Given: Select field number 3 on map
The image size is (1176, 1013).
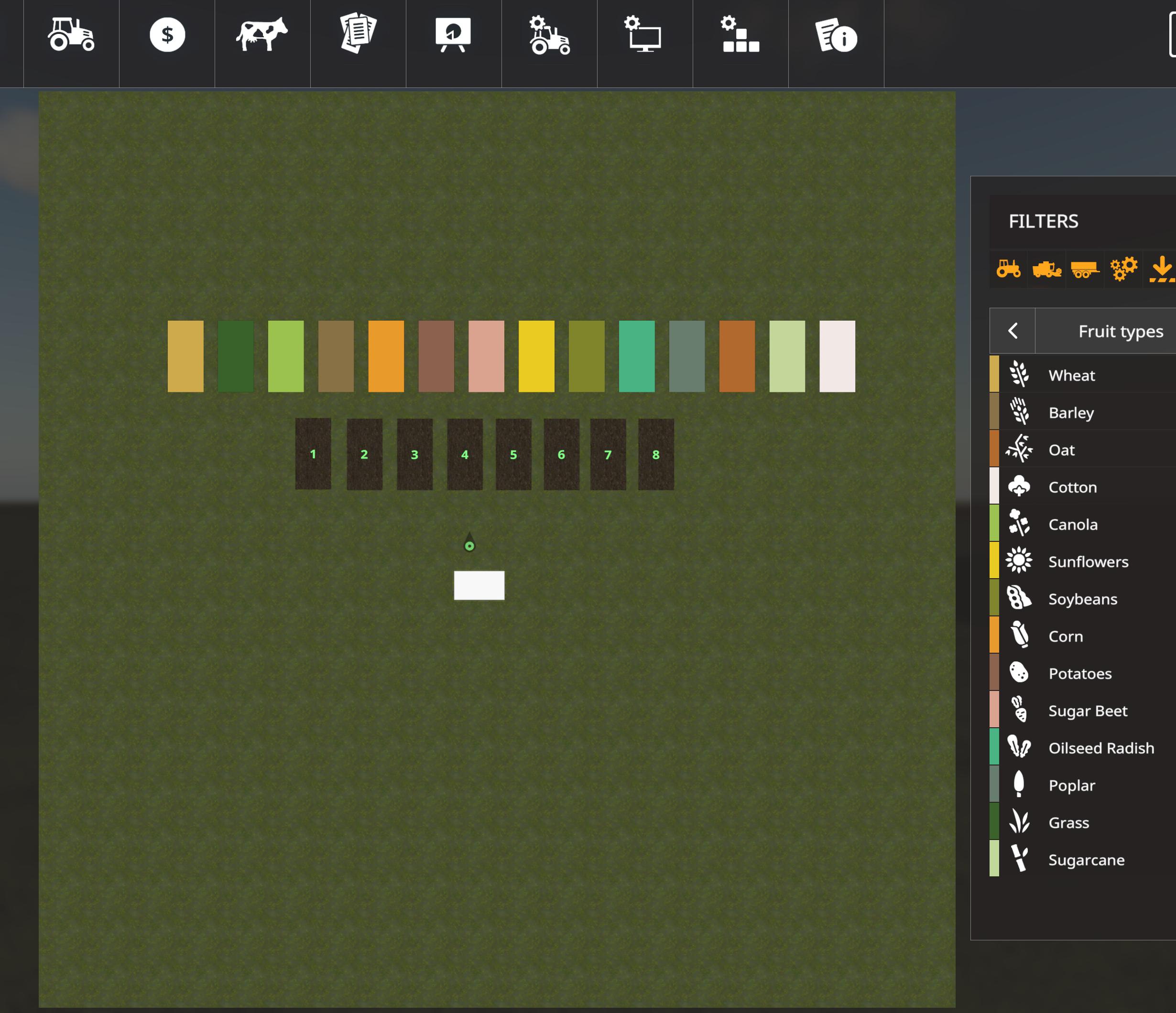Looking at the screenshot, I should 415,454.
